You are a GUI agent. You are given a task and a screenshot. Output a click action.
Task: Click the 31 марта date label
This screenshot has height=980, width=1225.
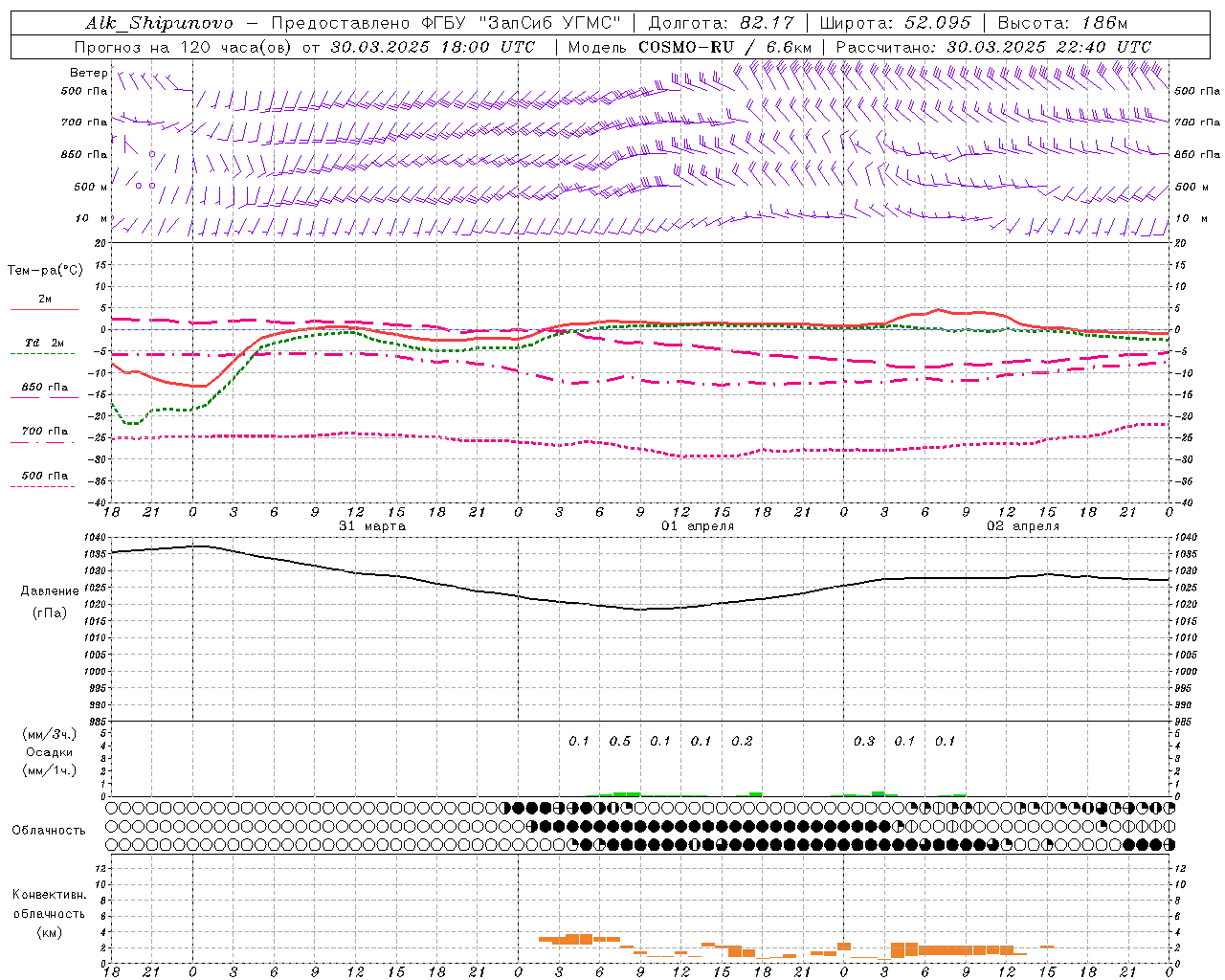tap(372, 526)
